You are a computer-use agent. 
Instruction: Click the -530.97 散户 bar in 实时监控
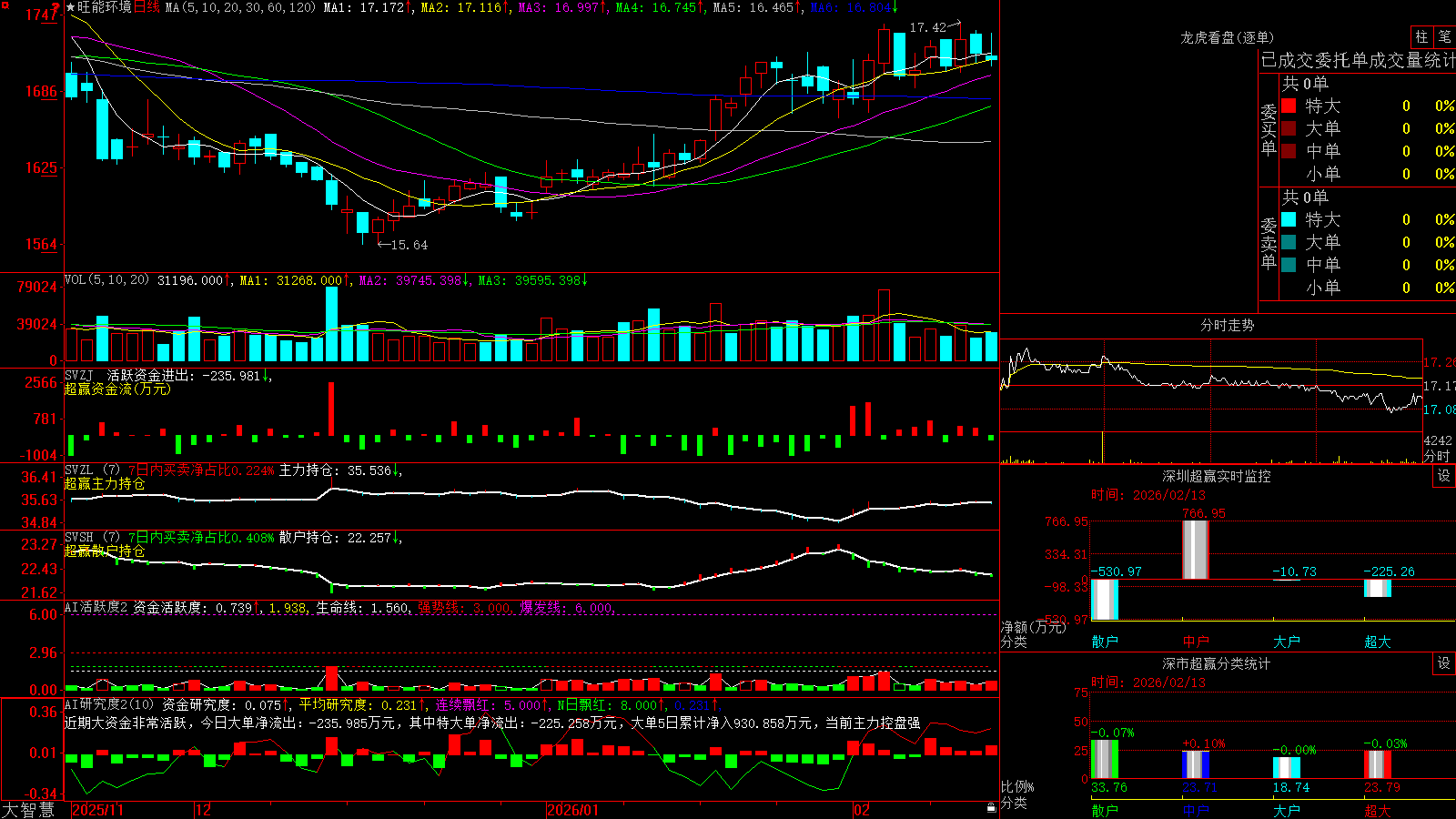[1105, 600]
